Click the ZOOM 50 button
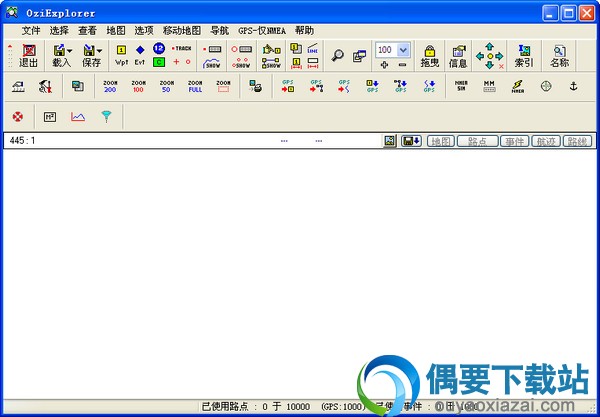The height and width of the screenshot is (417, 600). coord(166,86)
